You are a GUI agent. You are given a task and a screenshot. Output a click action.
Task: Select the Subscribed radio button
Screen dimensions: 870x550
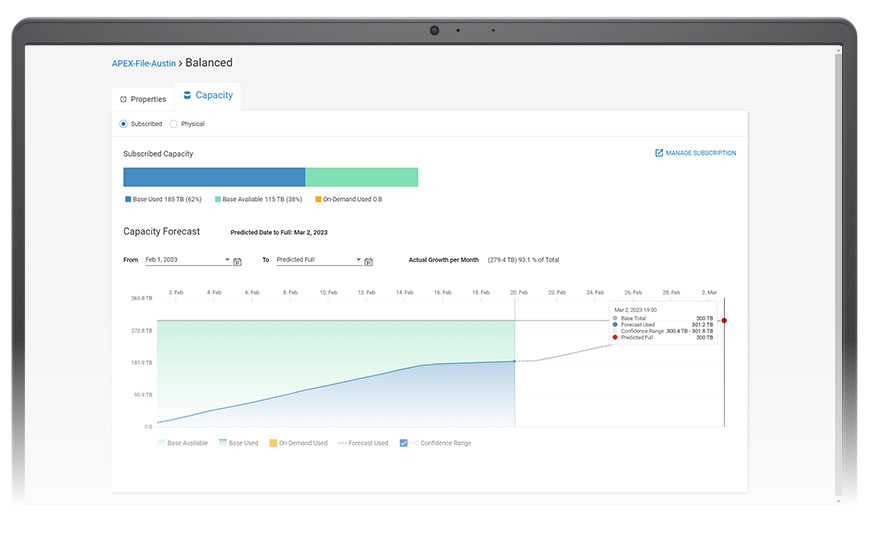click(x=123, y=124)
